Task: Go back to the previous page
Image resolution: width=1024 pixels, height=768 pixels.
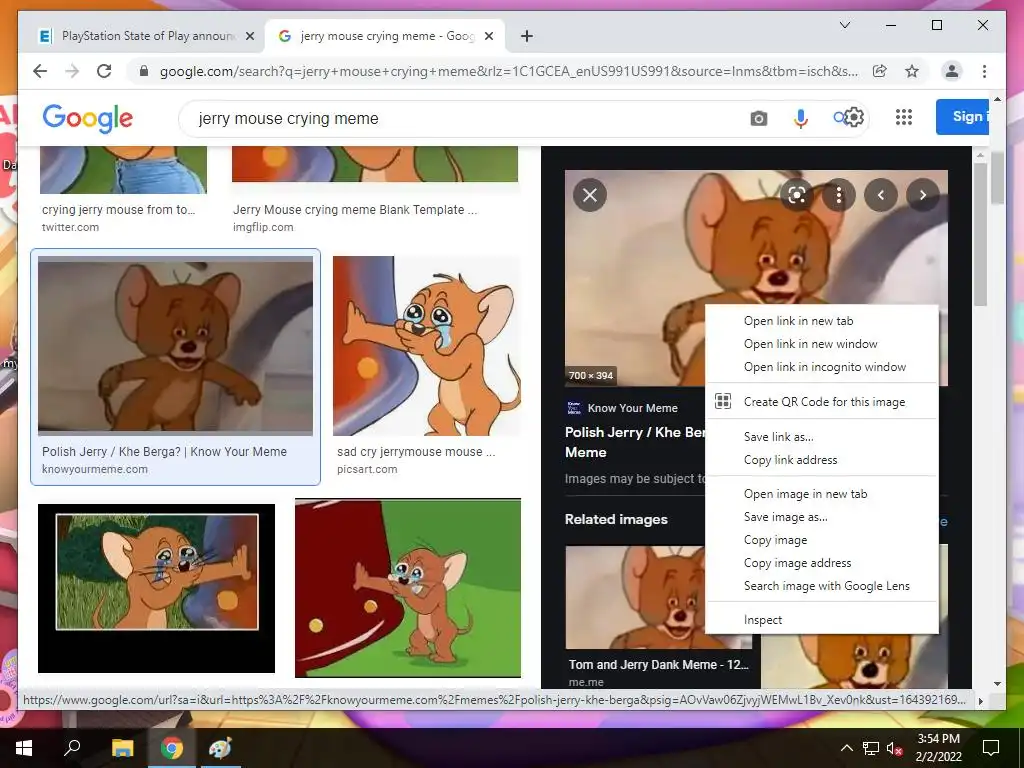Action: (x=40, y=71)
